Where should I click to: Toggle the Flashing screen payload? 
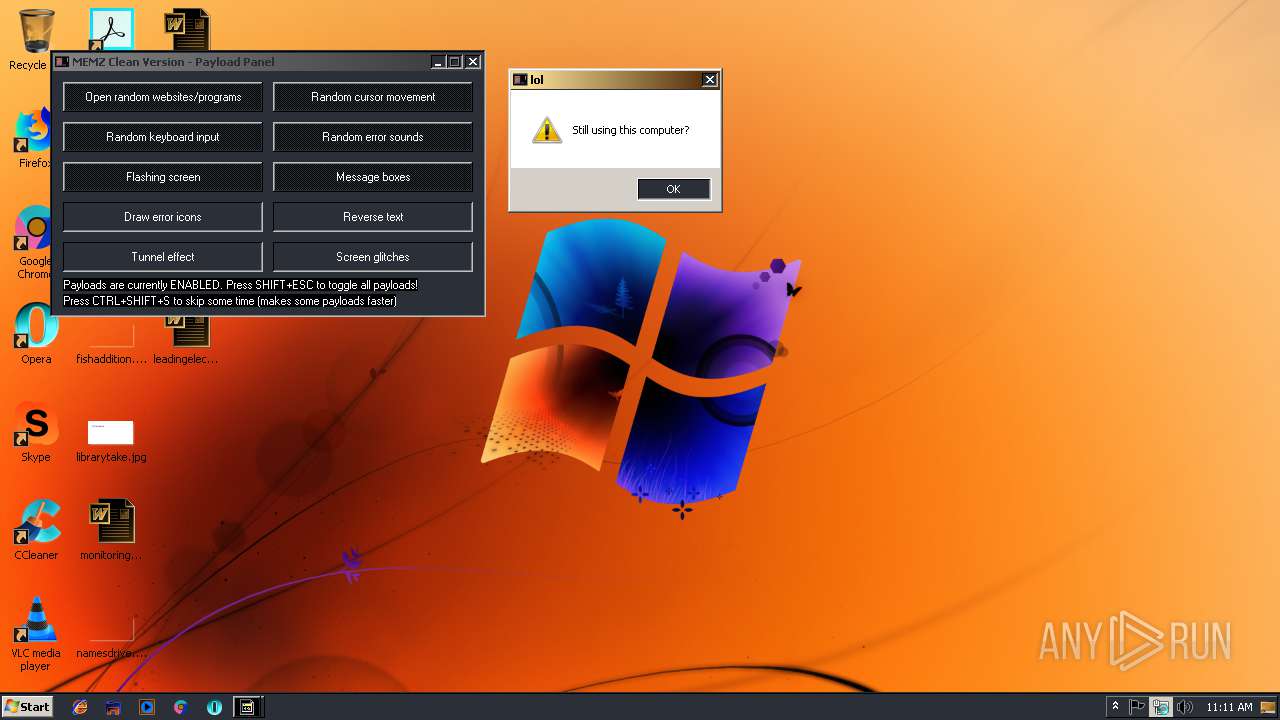tap(163, 177)
